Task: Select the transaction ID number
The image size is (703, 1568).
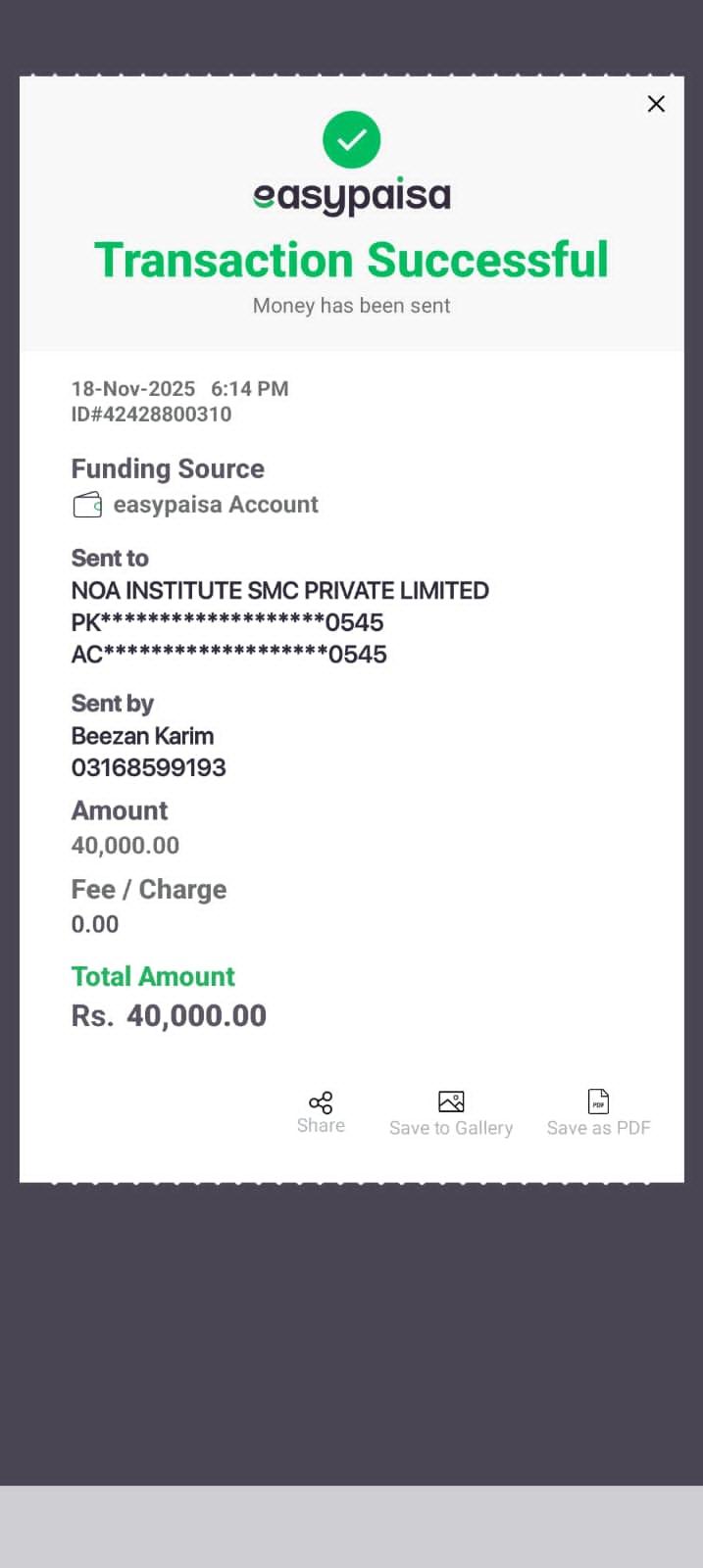Action: (x=151, y=415)
